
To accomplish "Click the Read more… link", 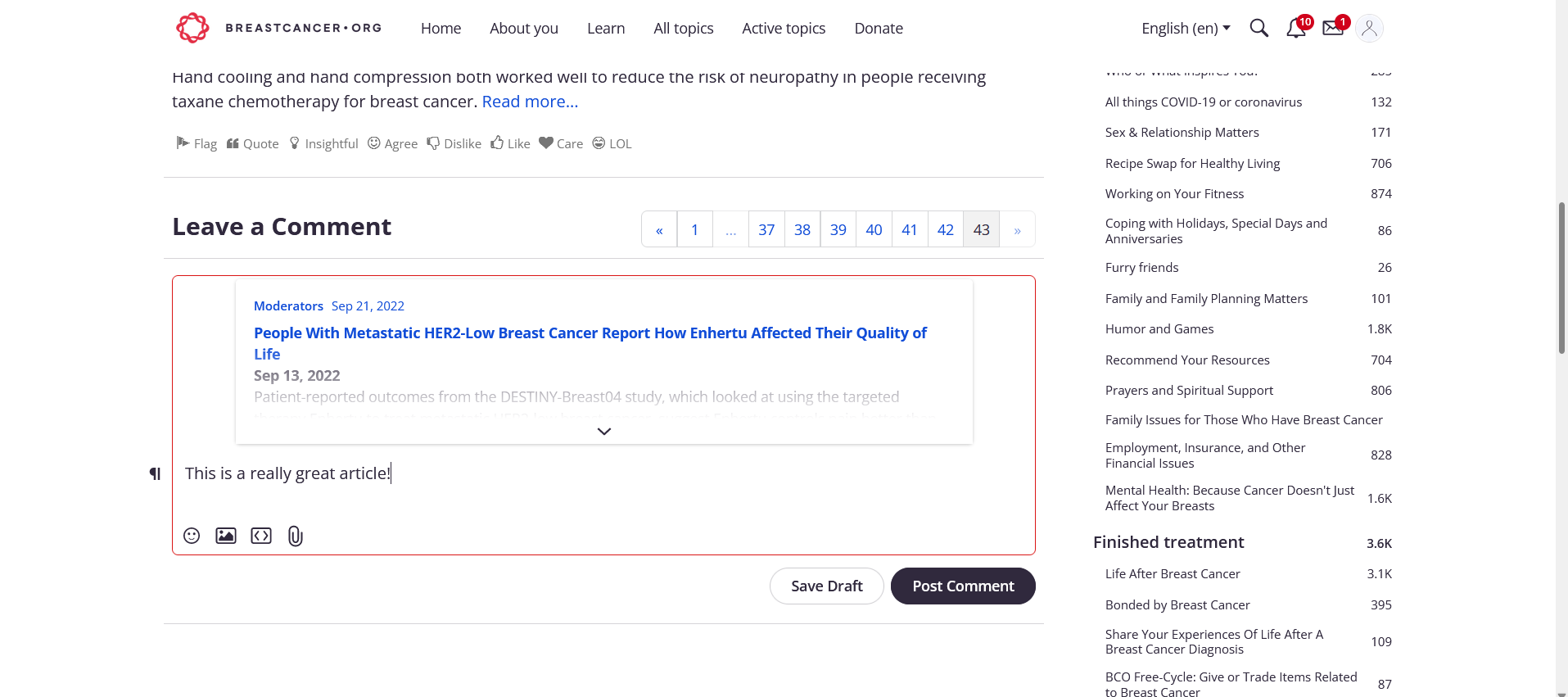I will [x=530, y=102].
